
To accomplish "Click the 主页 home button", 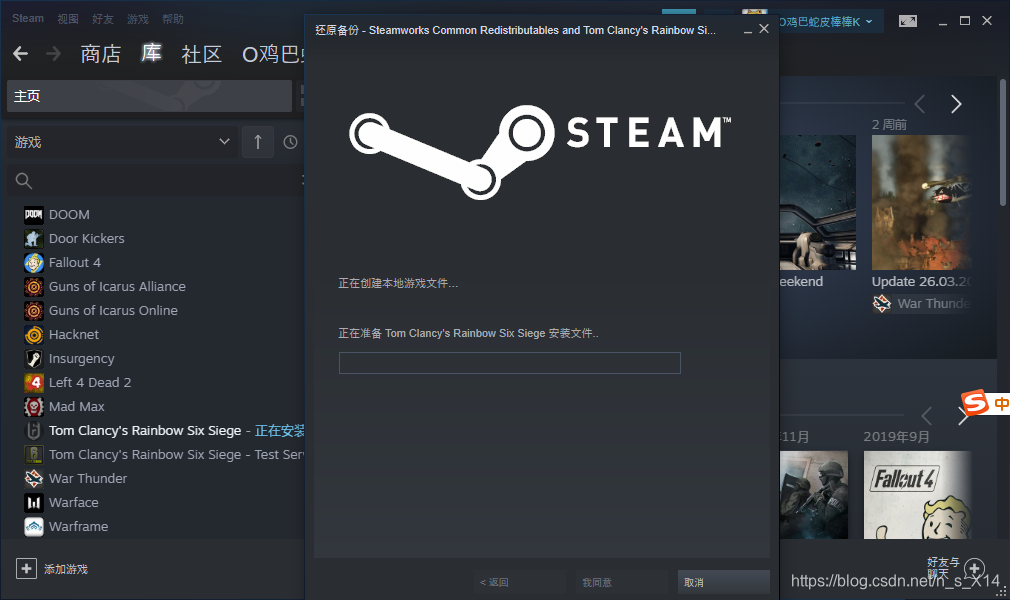I will point(149,96).
